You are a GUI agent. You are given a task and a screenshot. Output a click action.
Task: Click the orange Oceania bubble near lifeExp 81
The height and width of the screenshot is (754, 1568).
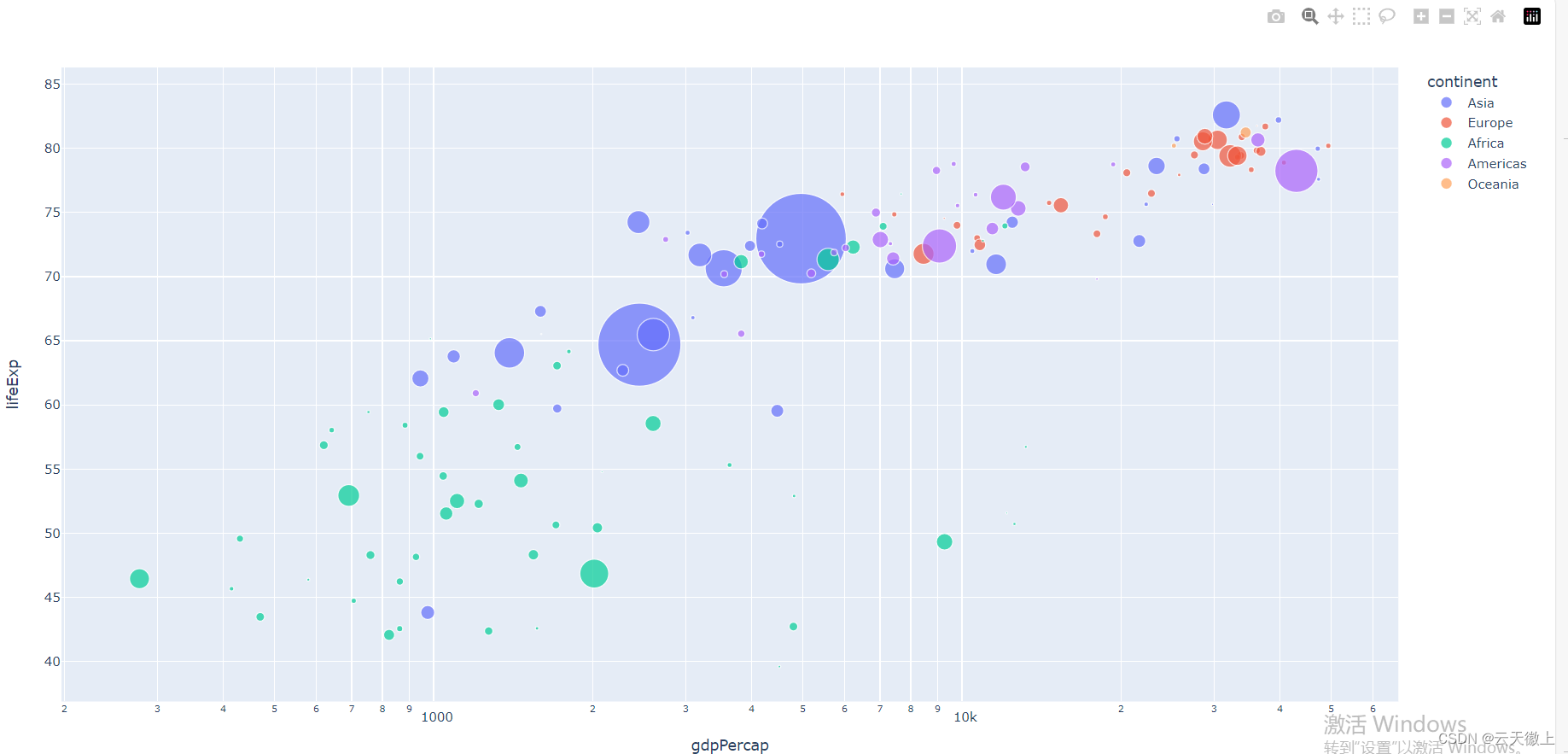click(x=1245, y=132)
